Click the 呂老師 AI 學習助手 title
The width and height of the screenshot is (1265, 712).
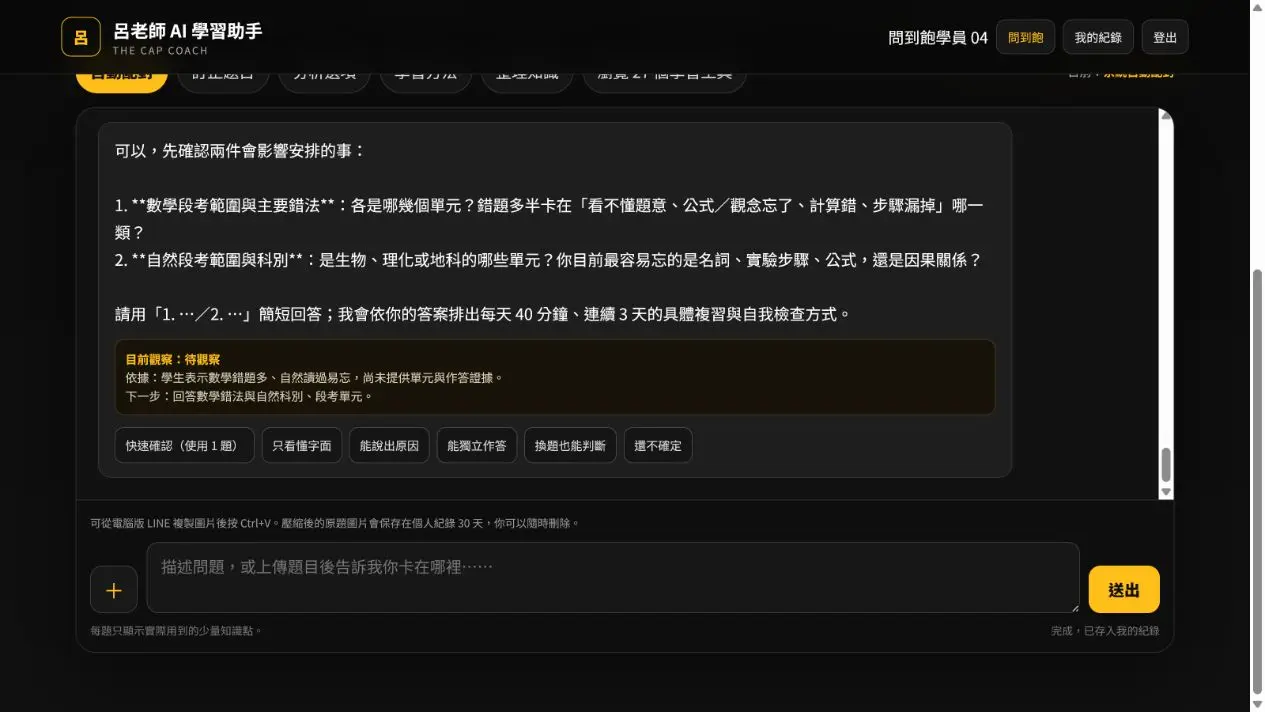click(x=188, y=30)
